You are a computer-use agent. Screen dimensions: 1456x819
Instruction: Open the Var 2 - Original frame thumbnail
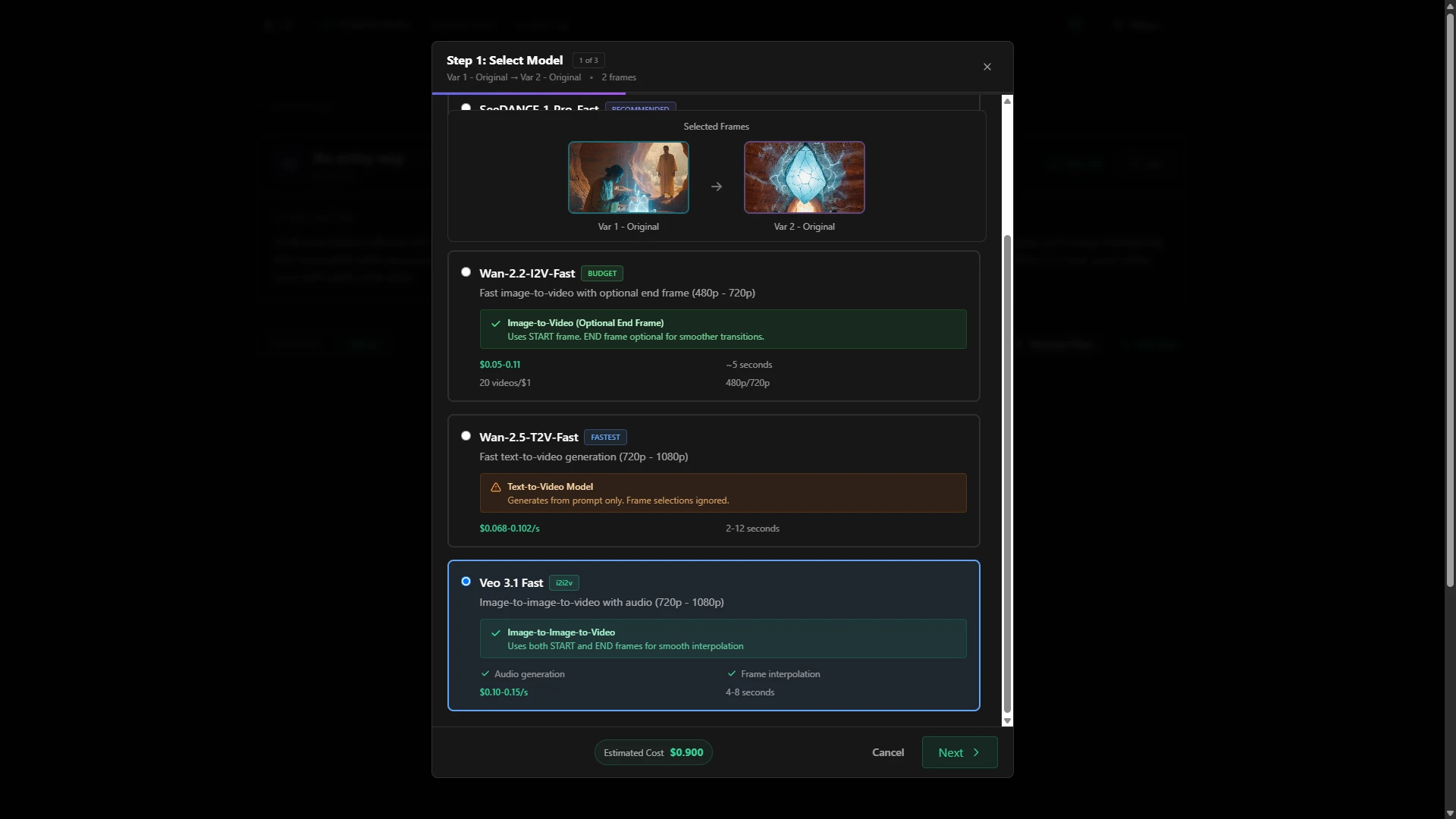tap(804, 177)
